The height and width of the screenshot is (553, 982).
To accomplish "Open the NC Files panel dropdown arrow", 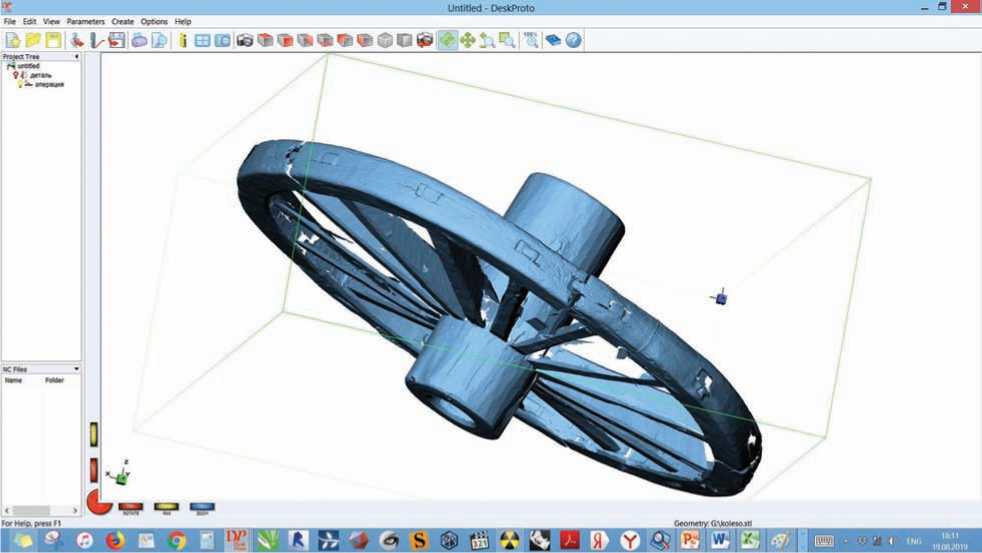I will (x=76, y=370).
